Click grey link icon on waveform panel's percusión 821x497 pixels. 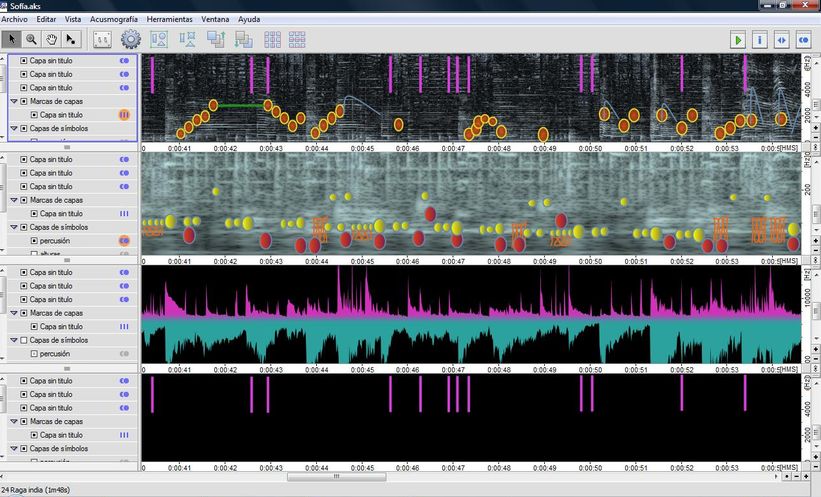[x=124, y=354]
